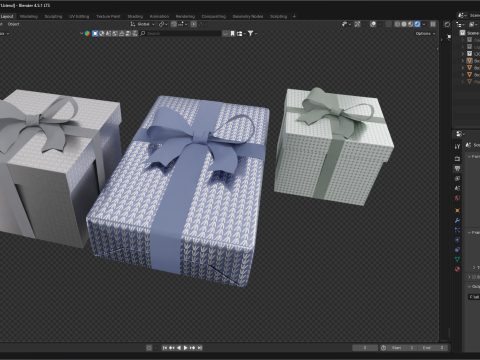Click the bookmark icon beside search
The width and height of the screenshot is (480, 360).
[232, 33]
